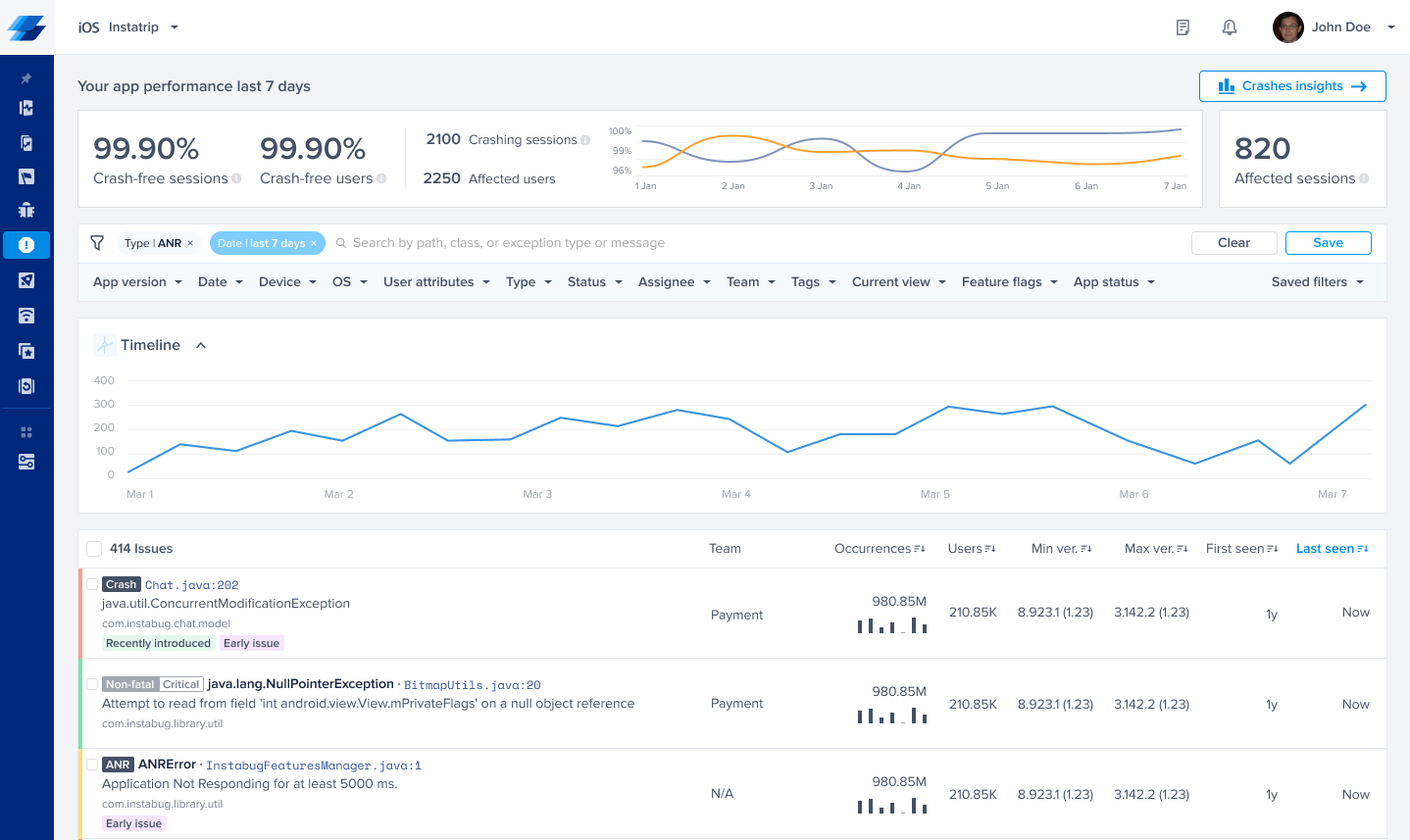Sort by Last seen column

click(1332, 549)
